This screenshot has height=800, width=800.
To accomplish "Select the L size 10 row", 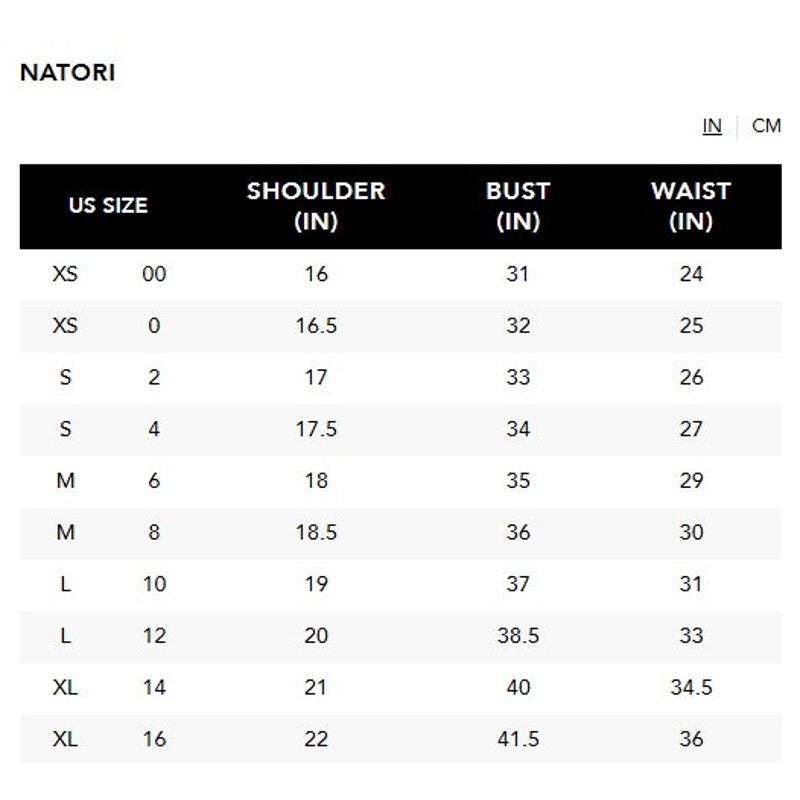I will point(401,585).
